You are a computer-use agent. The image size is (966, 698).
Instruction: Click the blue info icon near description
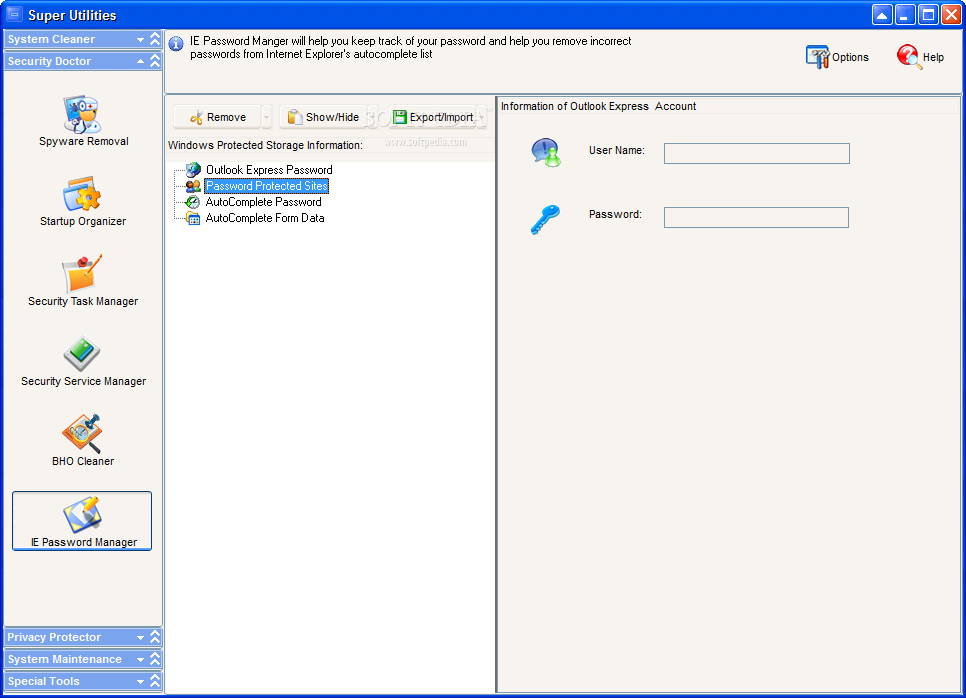pyautogui.click(x=176, y=44)
